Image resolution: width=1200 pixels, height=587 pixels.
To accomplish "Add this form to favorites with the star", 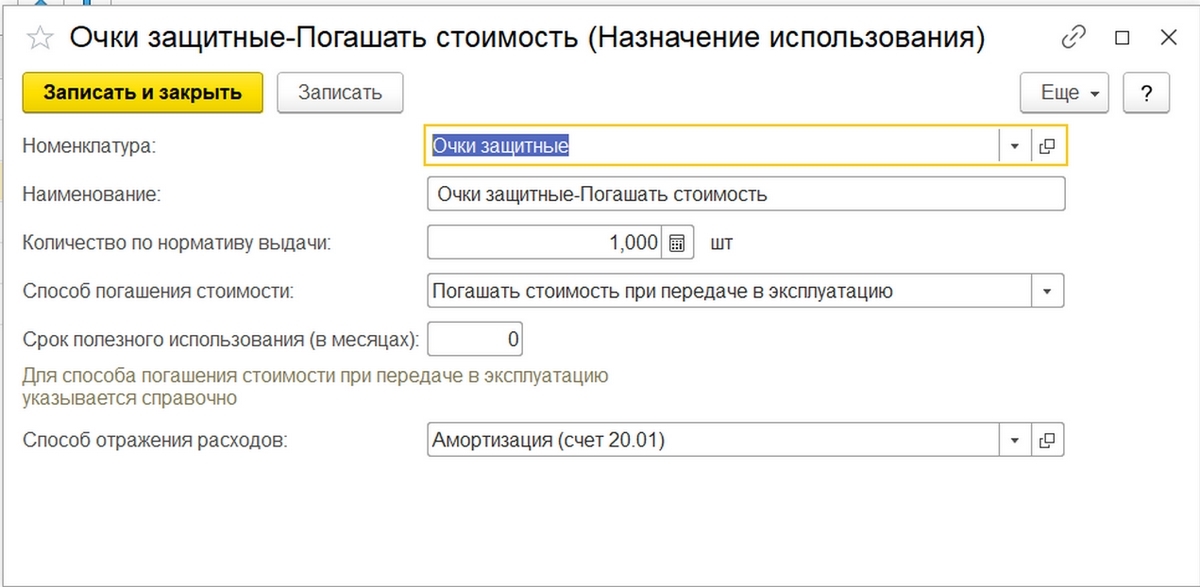I will point(40,38).
